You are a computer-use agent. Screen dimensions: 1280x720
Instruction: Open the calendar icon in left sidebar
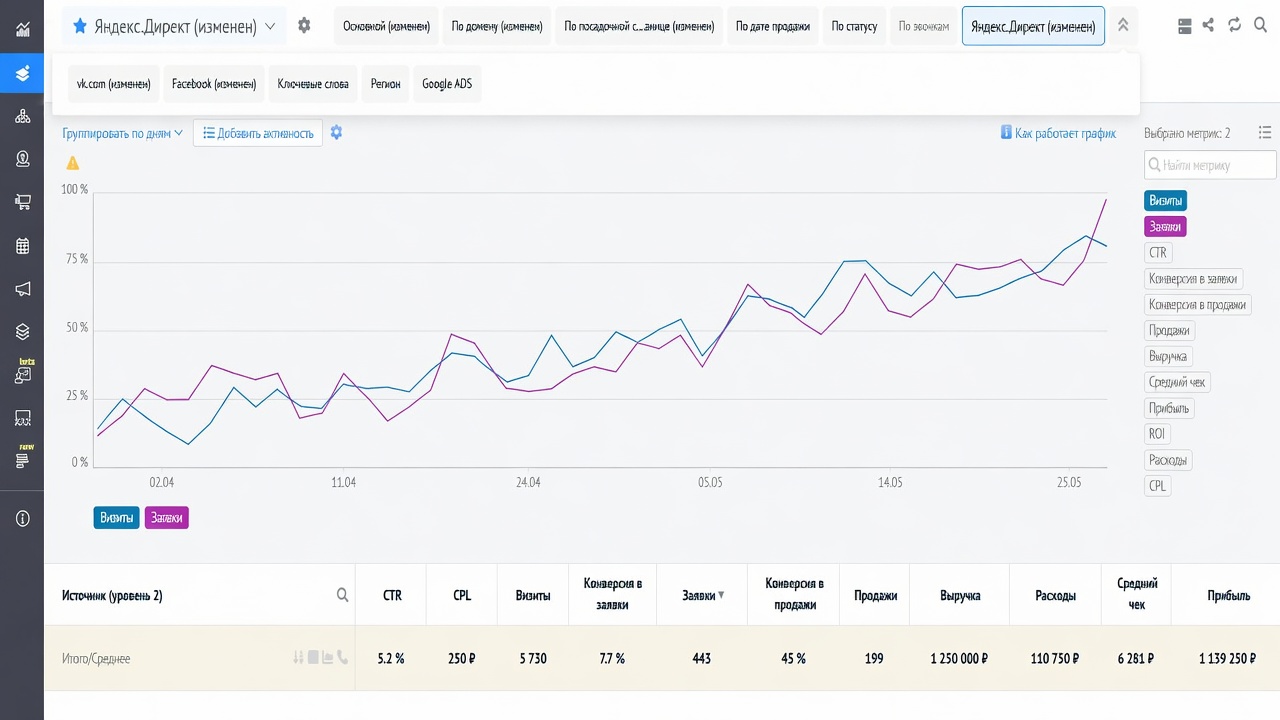[22, 246]
